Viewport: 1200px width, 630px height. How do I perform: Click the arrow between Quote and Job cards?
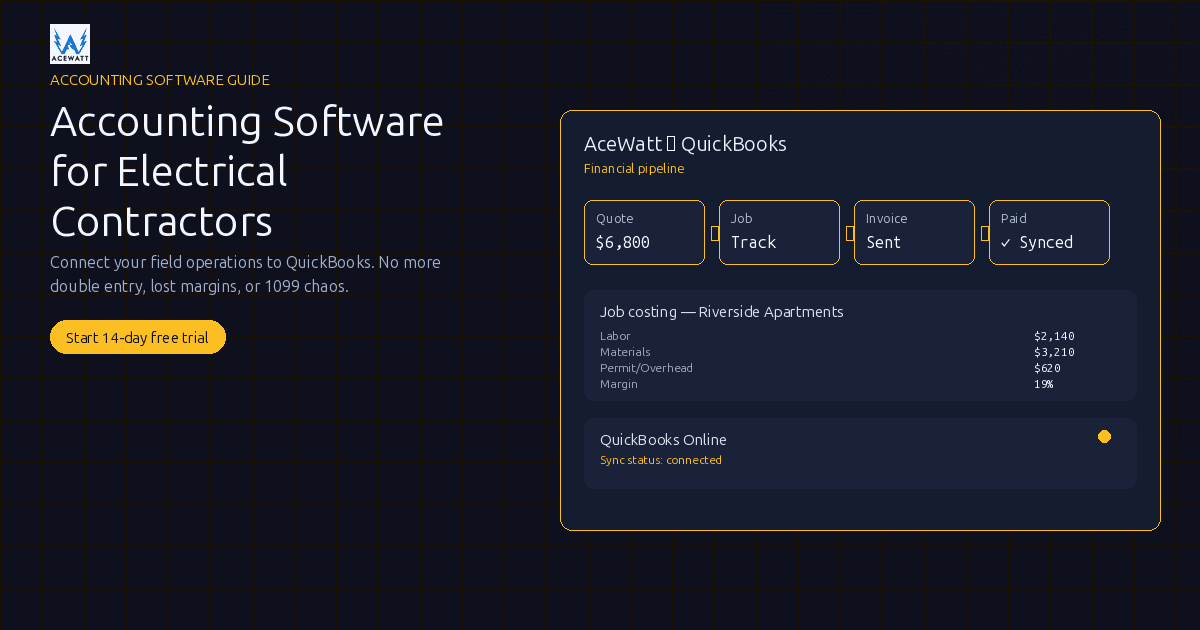(715, 233)
